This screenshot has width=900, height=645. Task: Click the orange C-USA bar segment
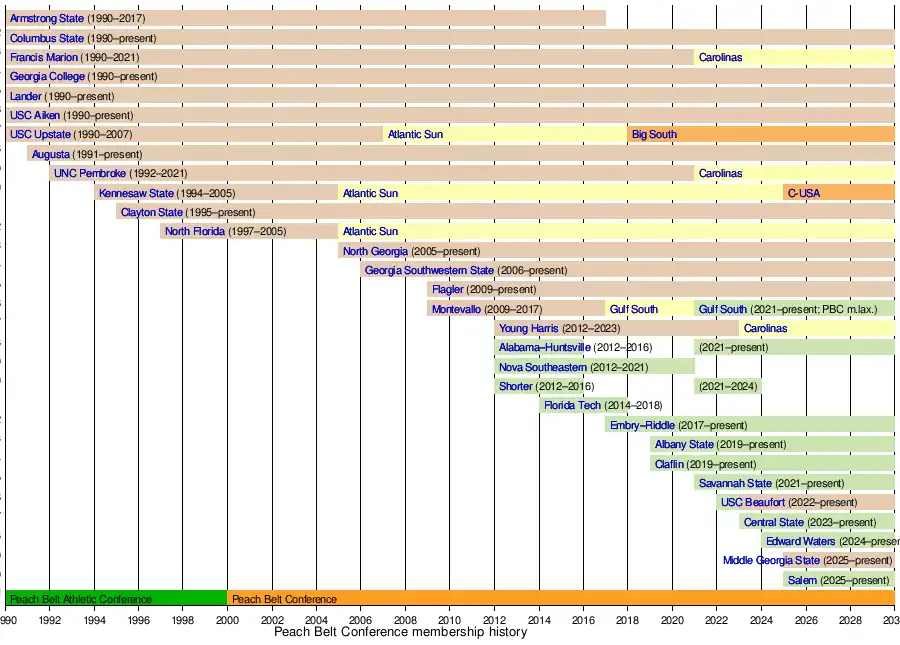tap(838, 193)
